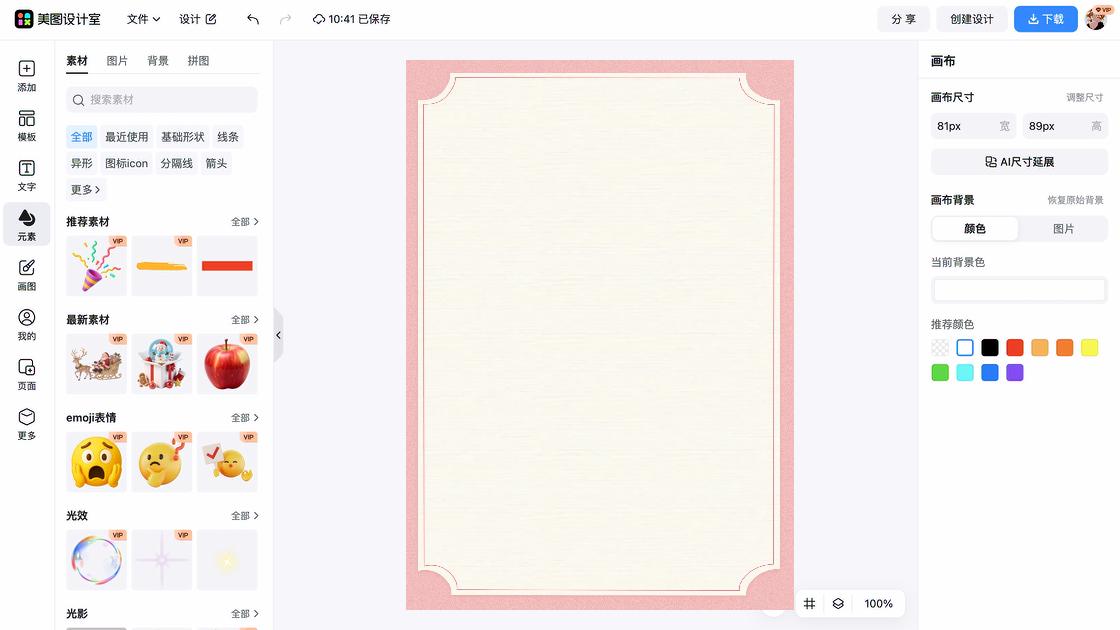Open the 添加 add panel in sidebar
Viewport: 1120px width, 630px height.
click(x=26, y=77)
